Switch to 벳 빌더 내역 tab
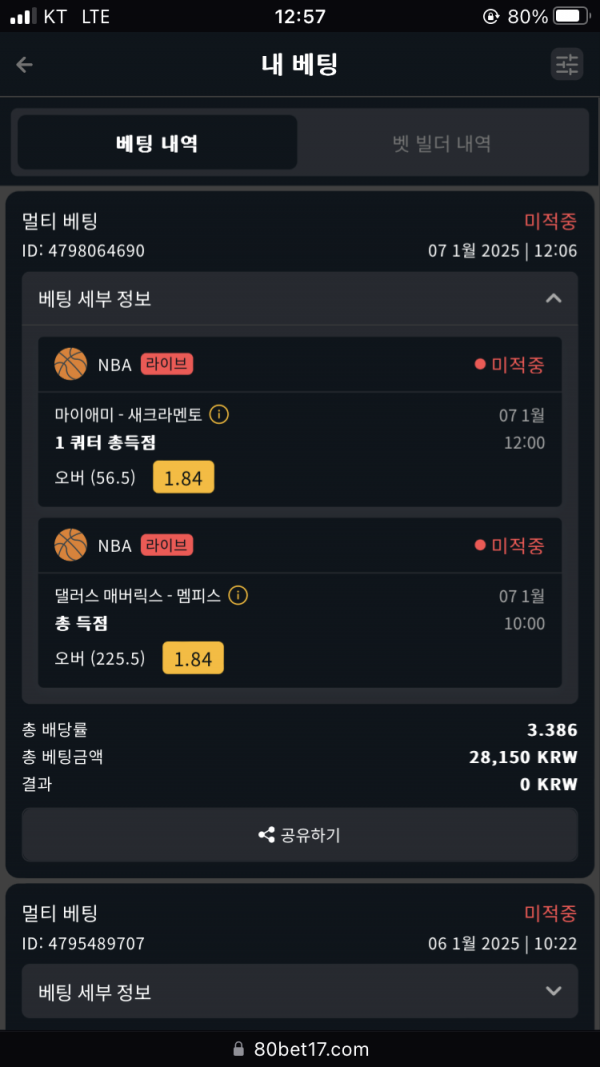 click(442, 143)
